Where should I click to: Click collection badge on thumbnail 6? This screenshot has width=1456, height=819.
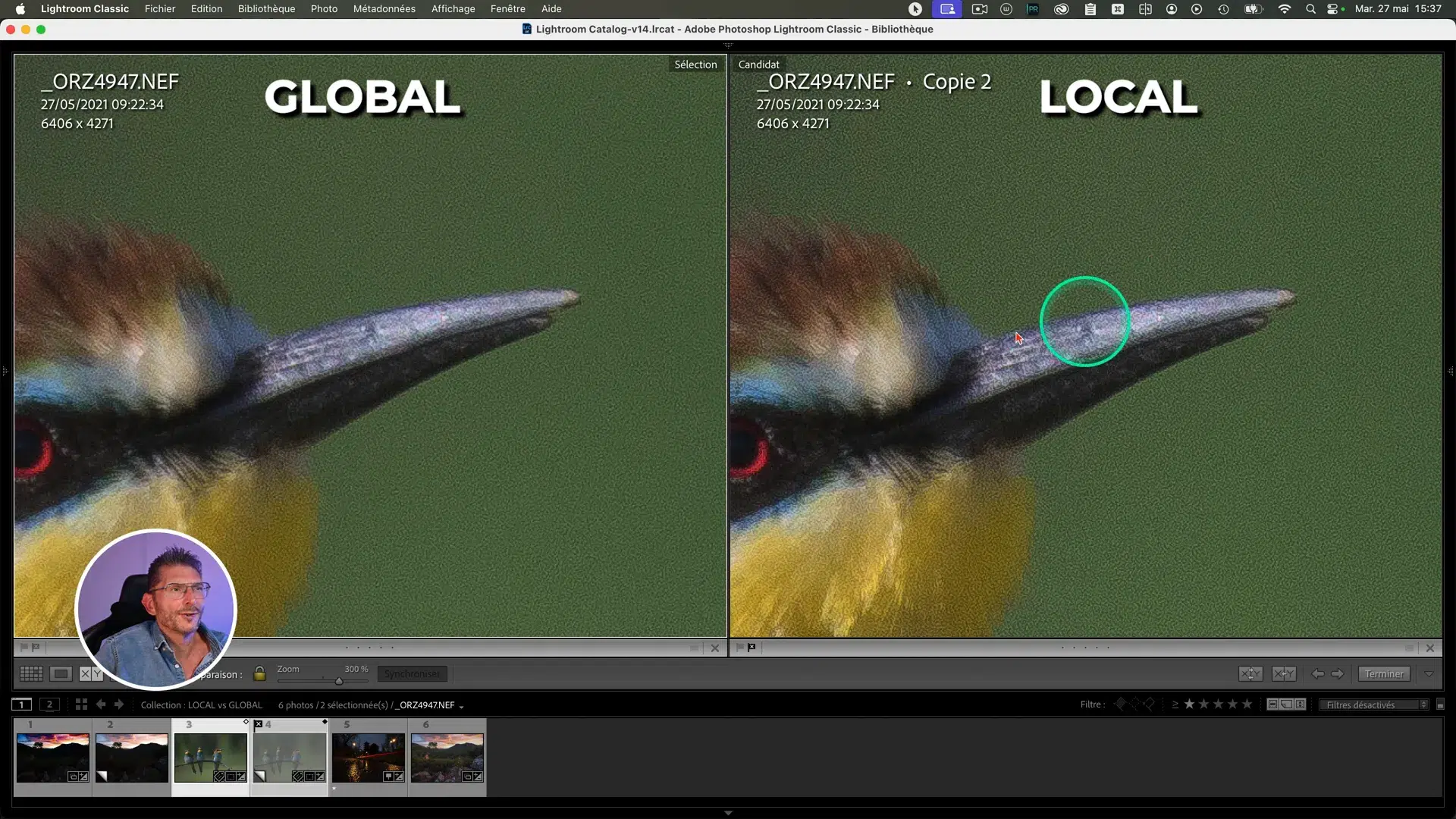tap(466, 777)
